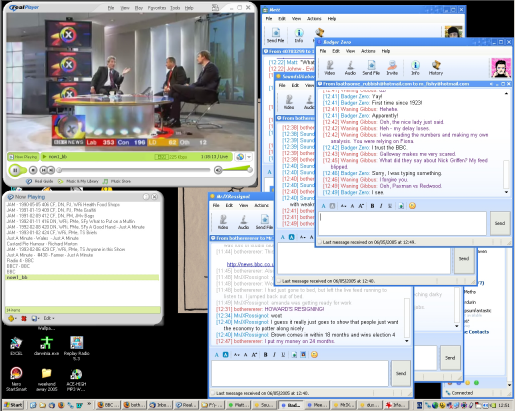Open contact Info in Badger Zero window
This screenshot has height=411, width=515.
click(415, 68)
